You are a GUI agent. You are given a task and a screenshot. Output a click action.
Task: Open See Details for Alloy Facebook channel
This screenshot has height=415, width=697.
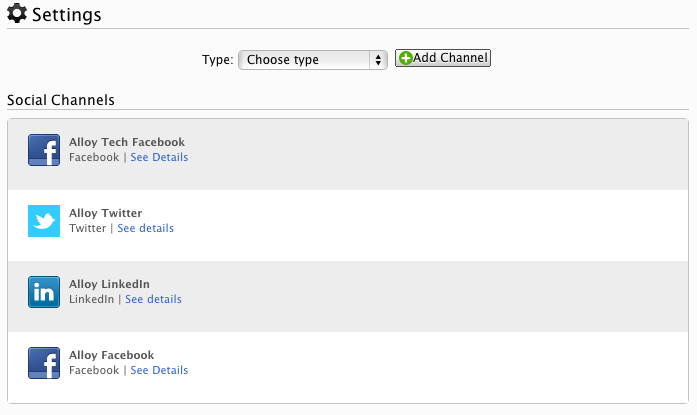point(159,370)
